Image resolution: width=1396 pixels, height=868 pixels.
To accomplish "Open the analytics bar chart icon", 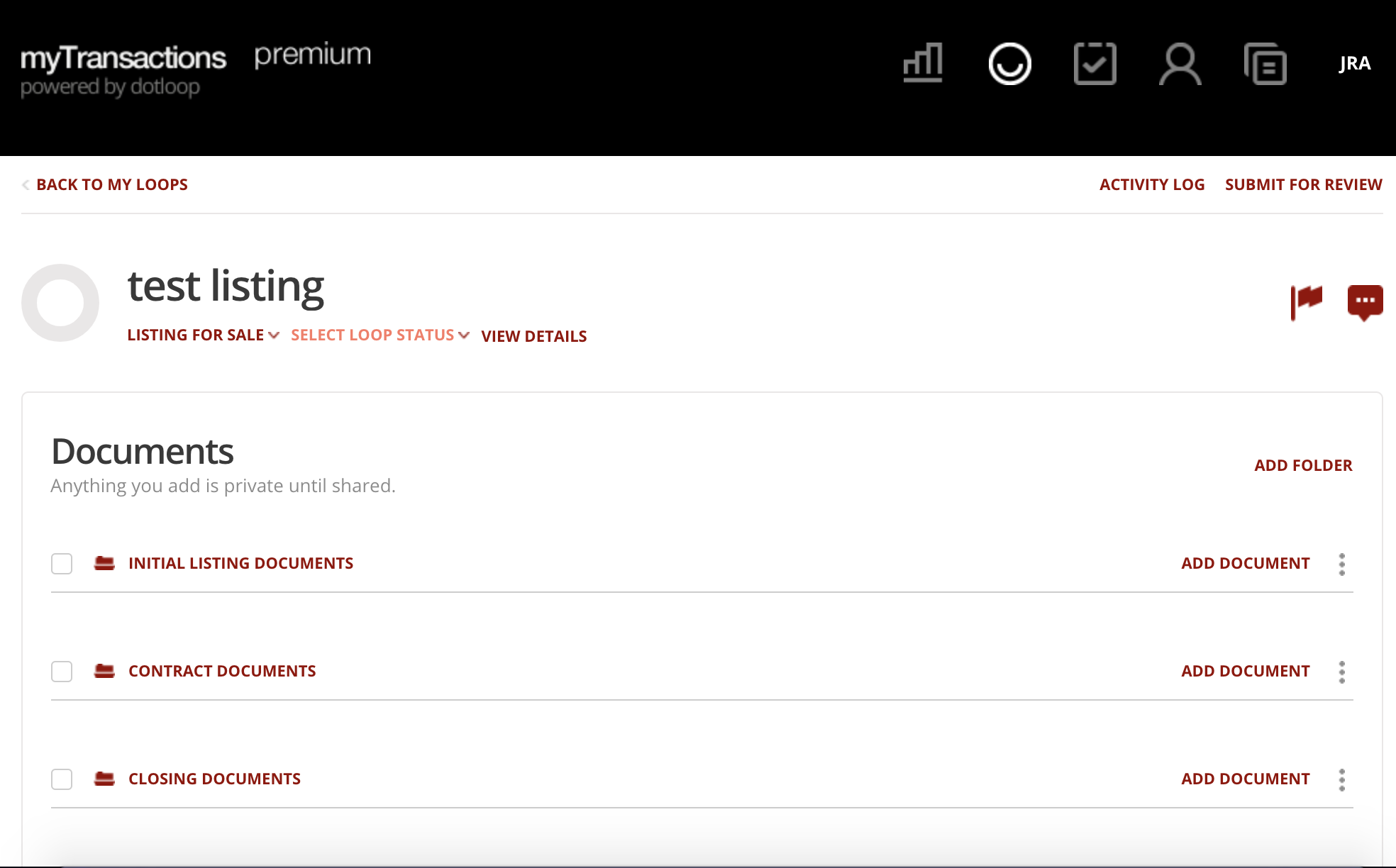I will tap(923, 64).
